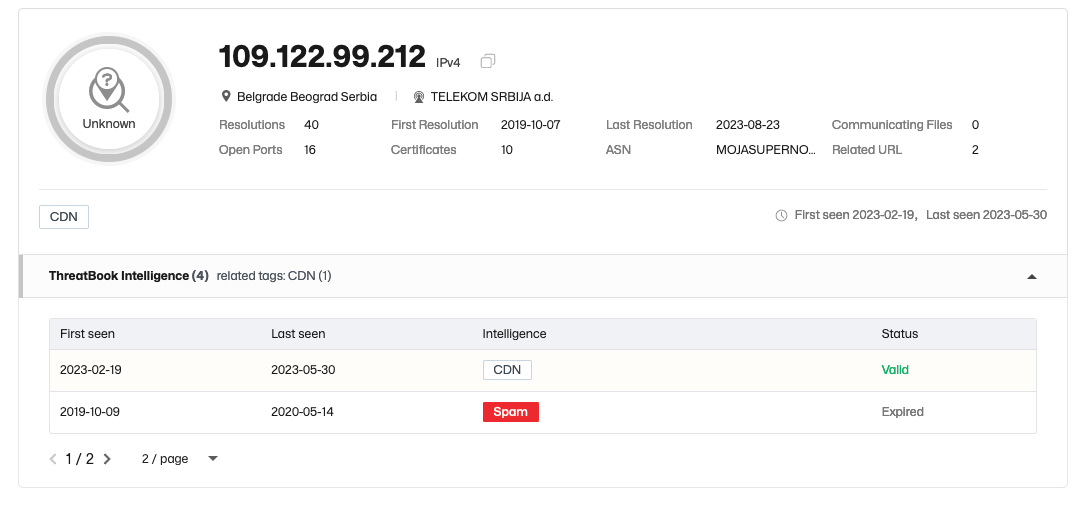Viewport: 1086px width, 505px height.
Task: Go to next page arrow in pagination
Action: point(107,459)
